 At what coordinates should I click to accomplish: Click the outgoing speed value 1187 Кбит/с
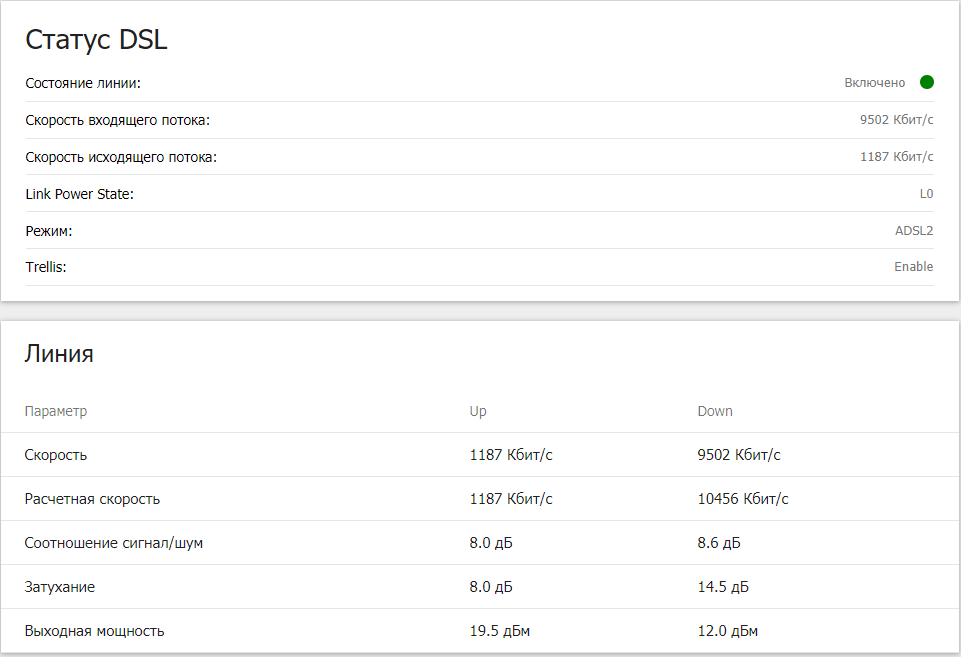click(896, 157)
